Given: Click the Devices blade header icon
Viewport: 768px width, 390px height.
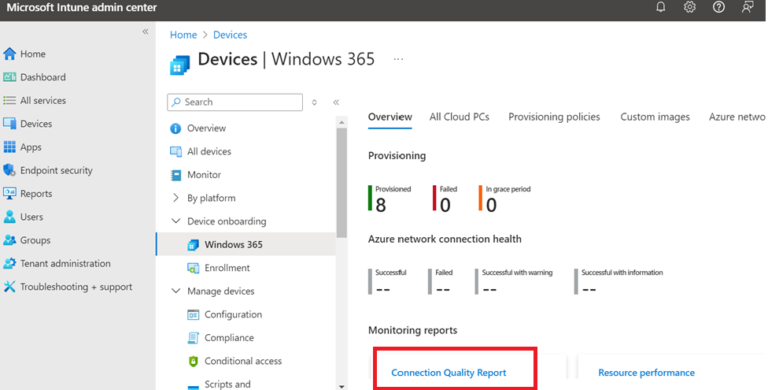Looking at the screenshot, I should pos(180,65).
